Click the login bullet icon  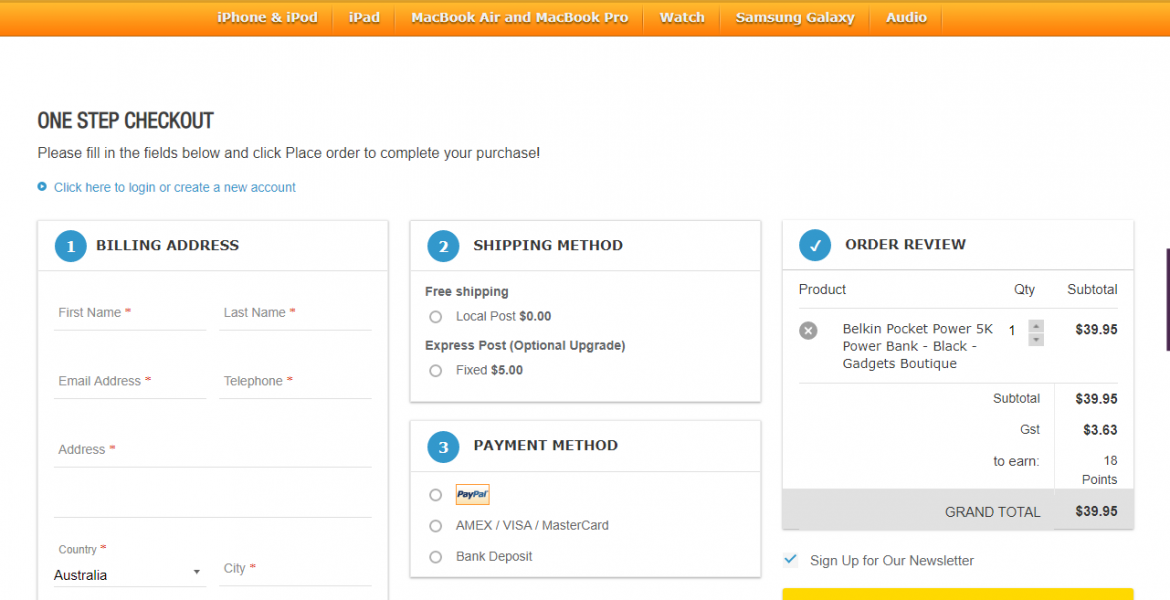[x=42, y=187]
